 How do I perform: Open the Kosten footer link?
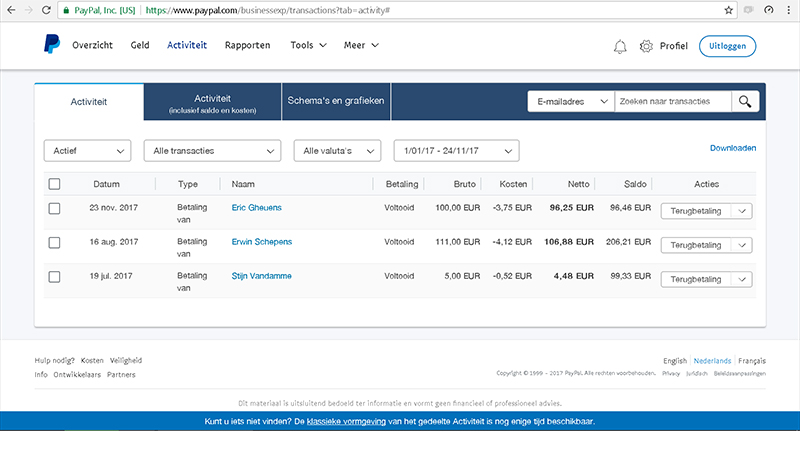click(92, 360)
